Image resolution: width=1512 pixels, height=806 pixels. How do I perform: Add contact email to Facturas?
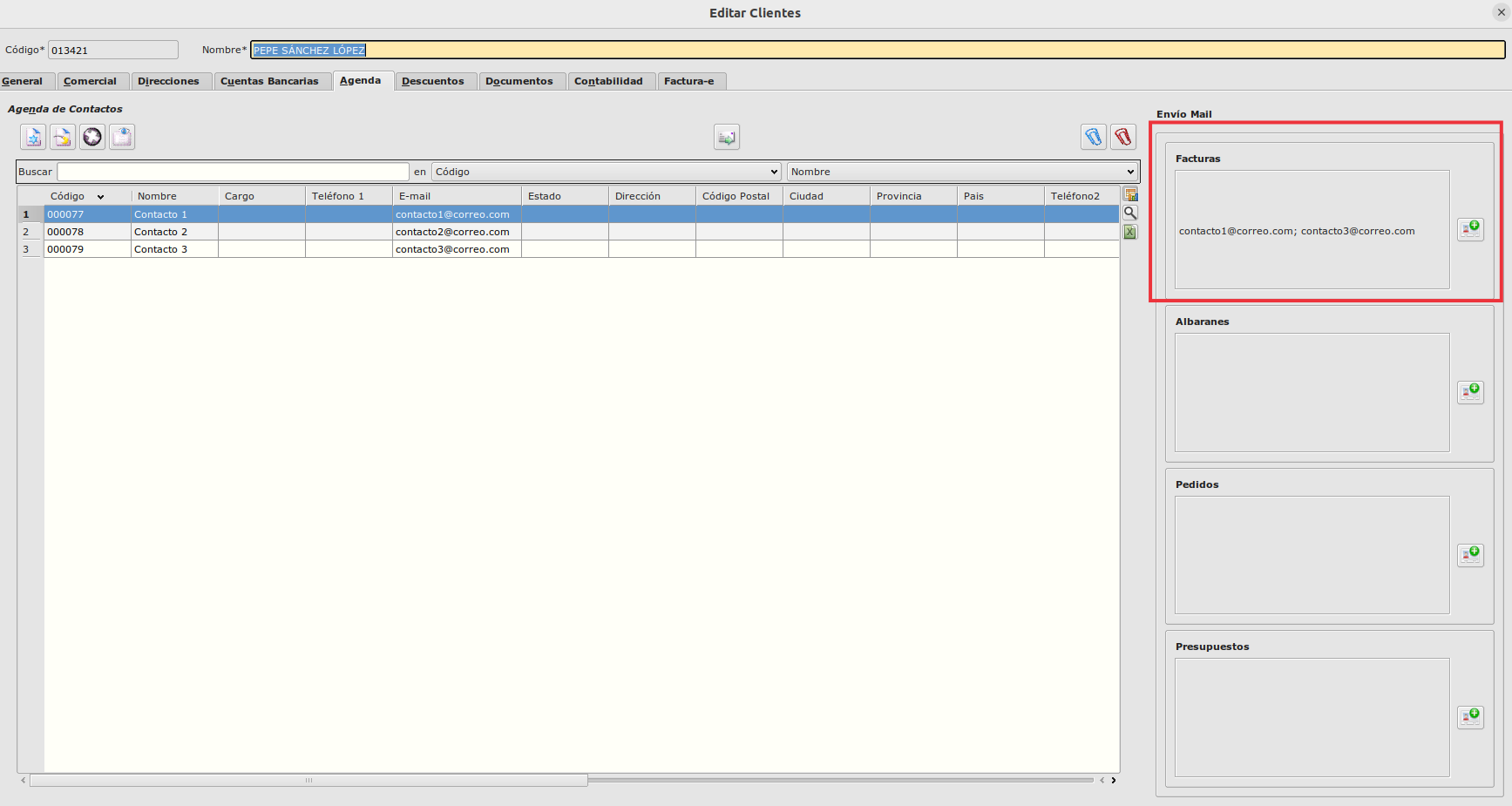pyautogui.click(x=1470, y=229)
